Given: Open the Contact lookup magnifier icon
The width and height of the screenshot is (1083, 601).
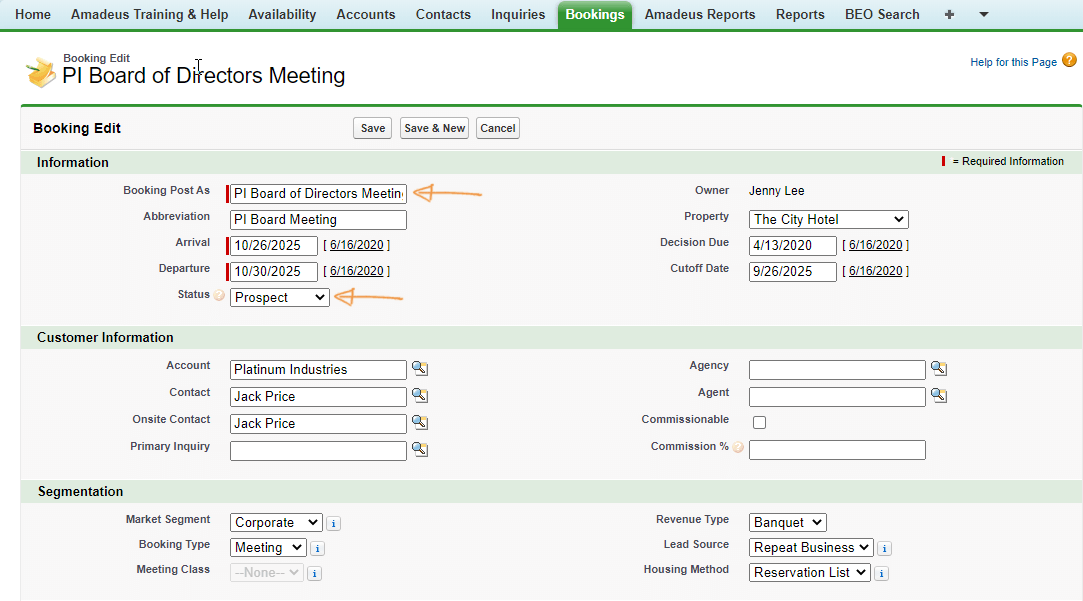Looking at the screenshot, I should [x=420, y=396].
